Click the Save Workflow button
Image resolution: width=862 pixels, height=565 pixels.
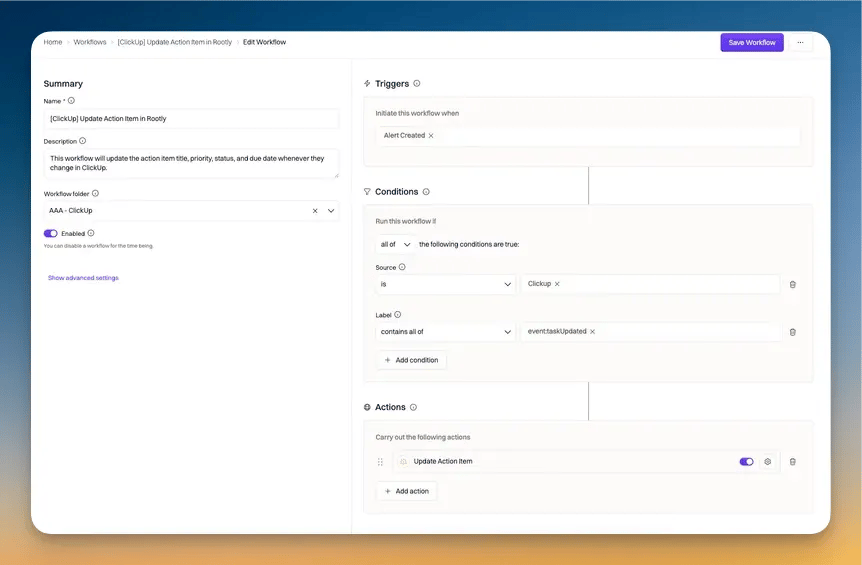coord(752,42)
